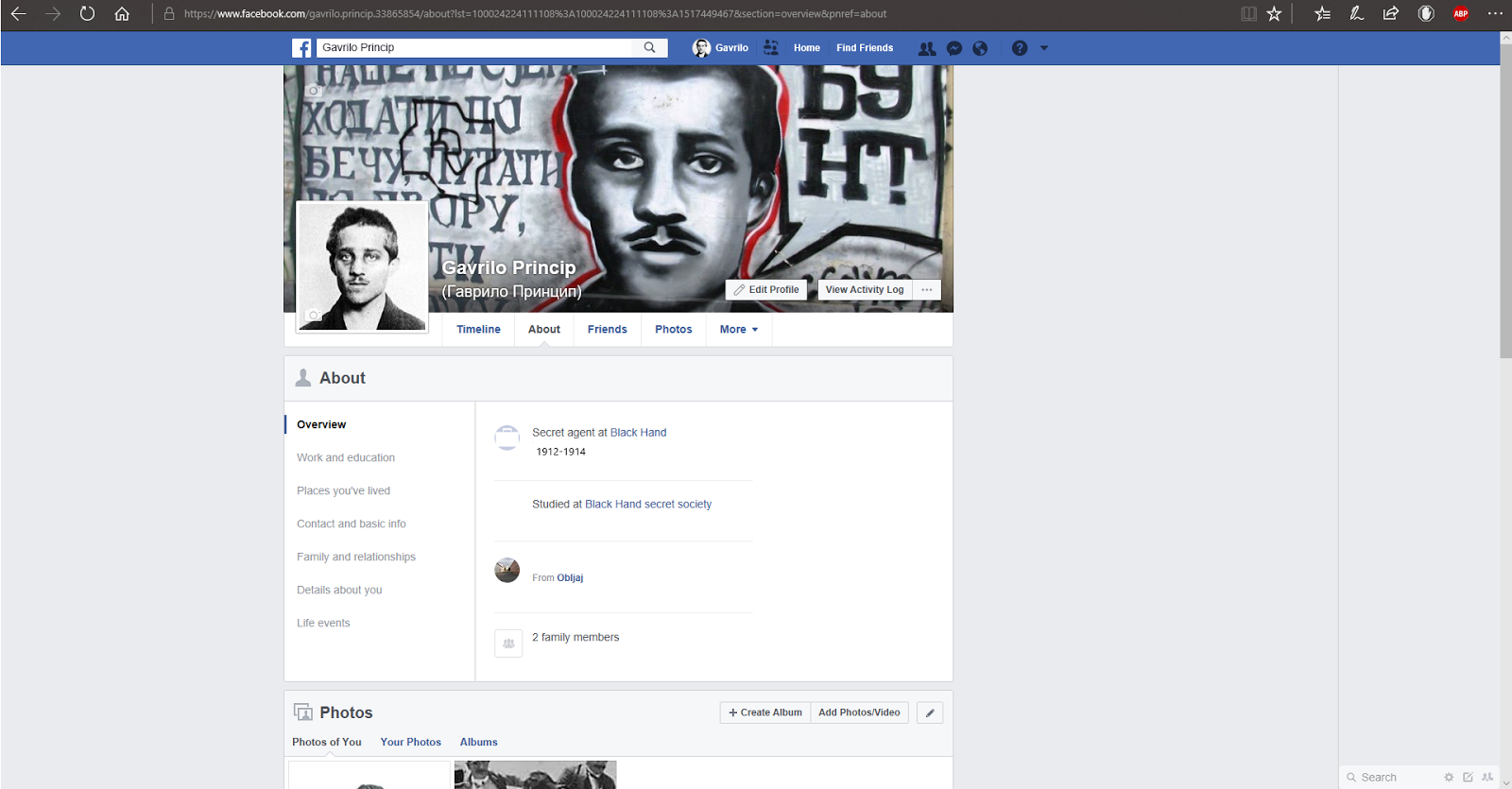This screenshot has width=1512, height=789.
Task: Open Places you've lived section
Action: 343,491
